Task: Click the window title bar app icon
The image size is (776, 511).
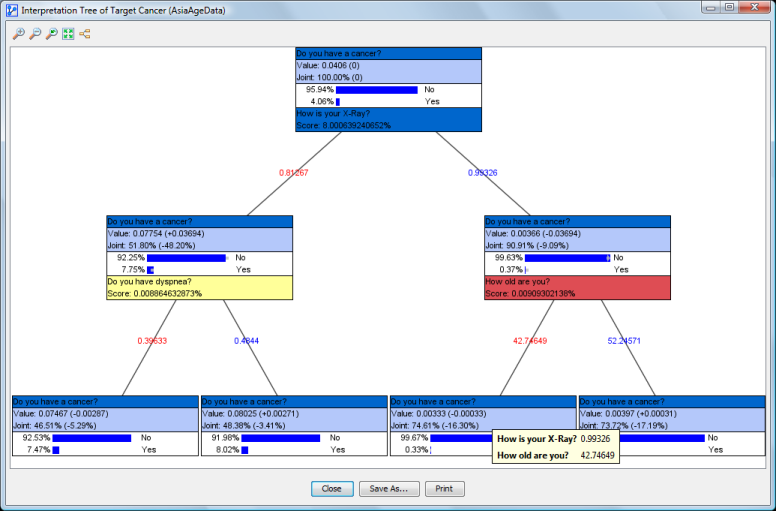Action: point(10,9)
